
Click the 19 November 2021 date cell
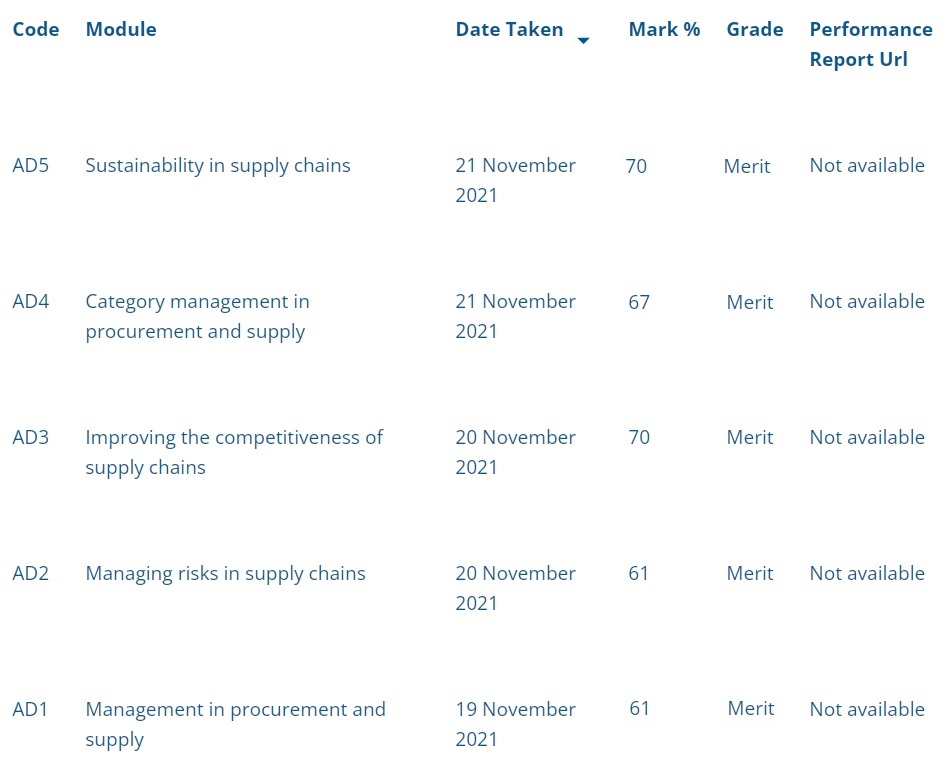(x=515, y=724)
